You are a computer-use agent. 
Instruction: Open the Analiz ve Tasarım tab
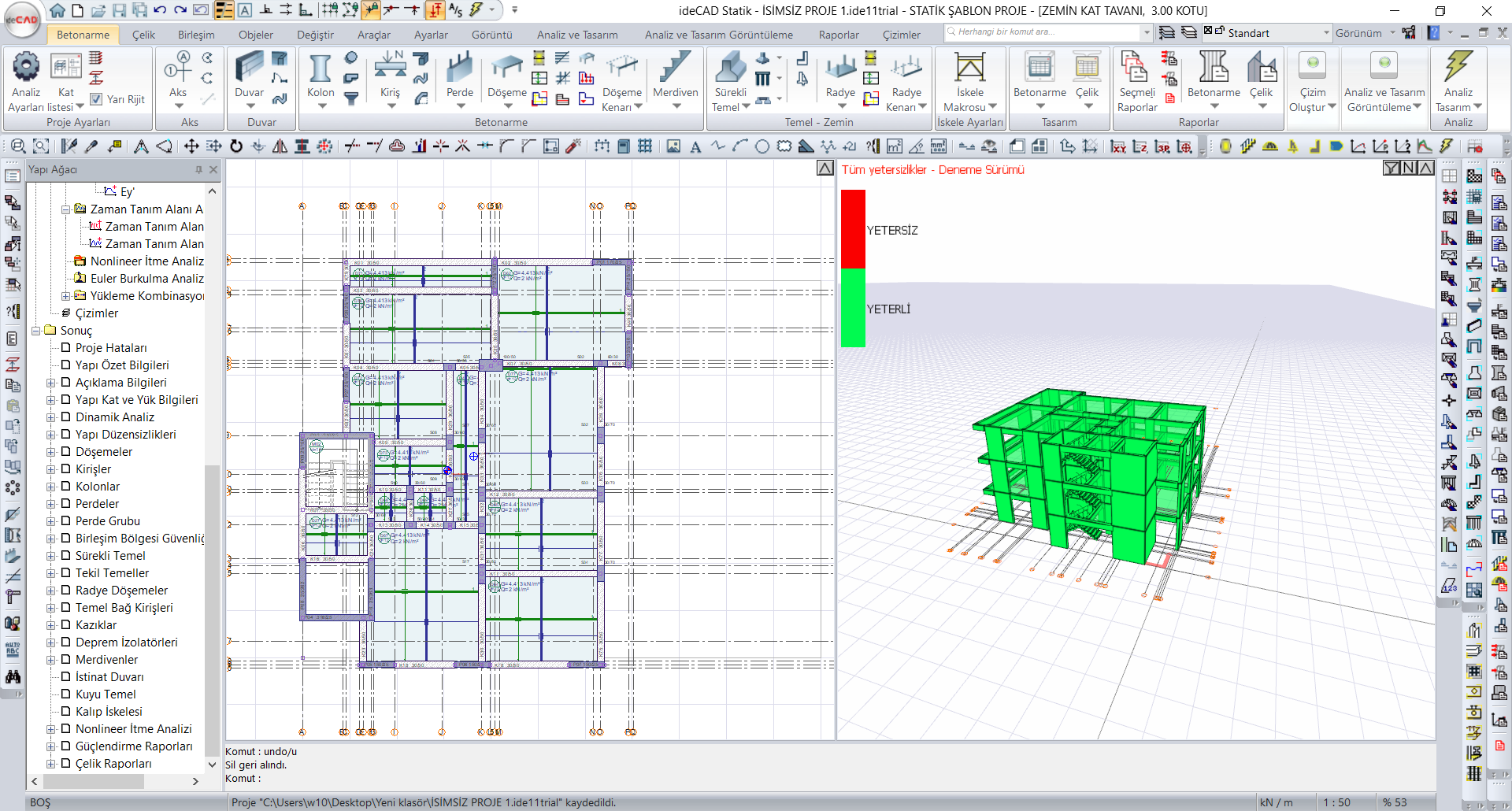pyautogui.click(x=577, y=35)
